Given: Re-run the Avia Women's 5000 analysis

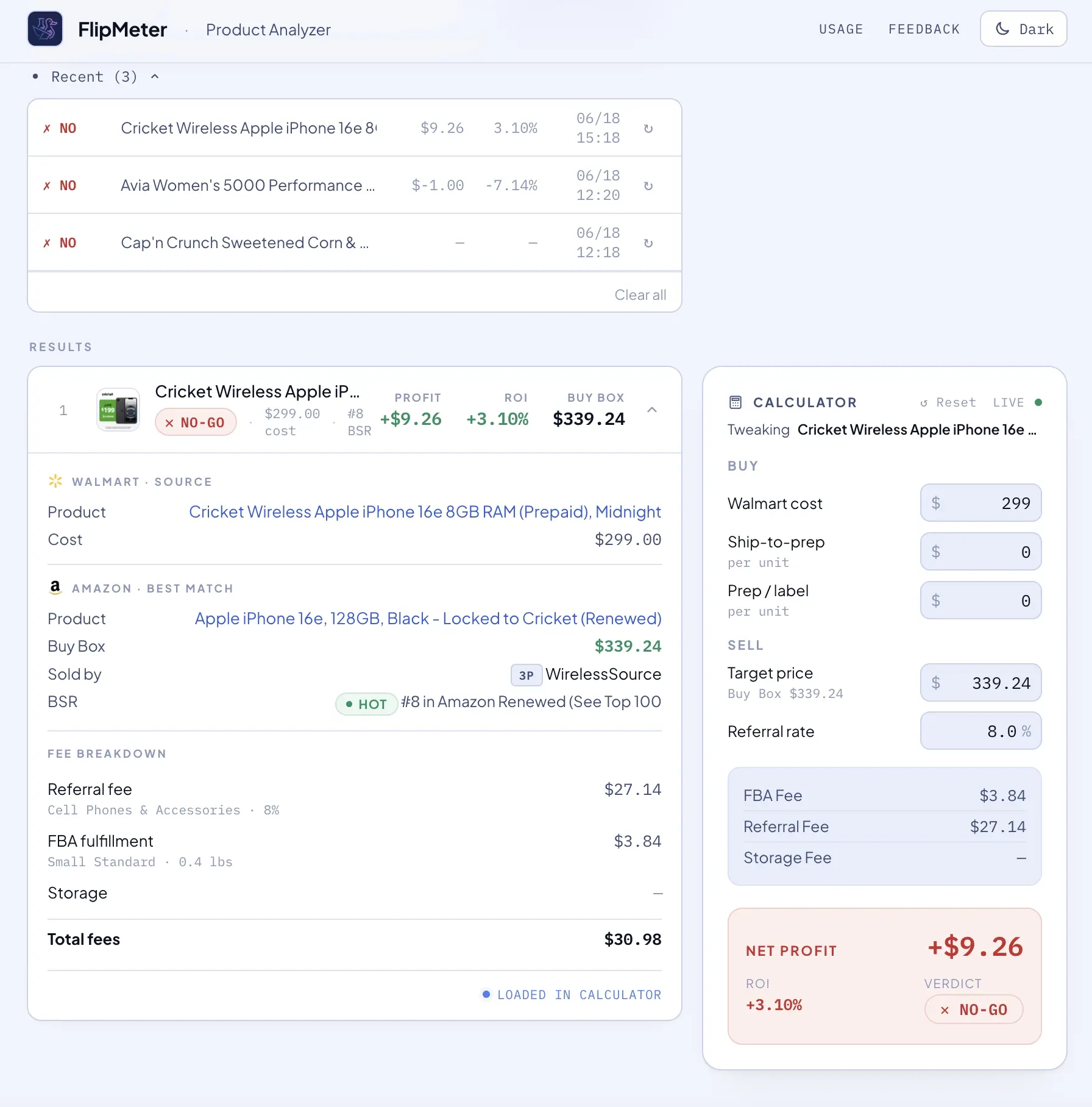Looking at the screenshot, I should pyautogui.click(x=648, y=185).
